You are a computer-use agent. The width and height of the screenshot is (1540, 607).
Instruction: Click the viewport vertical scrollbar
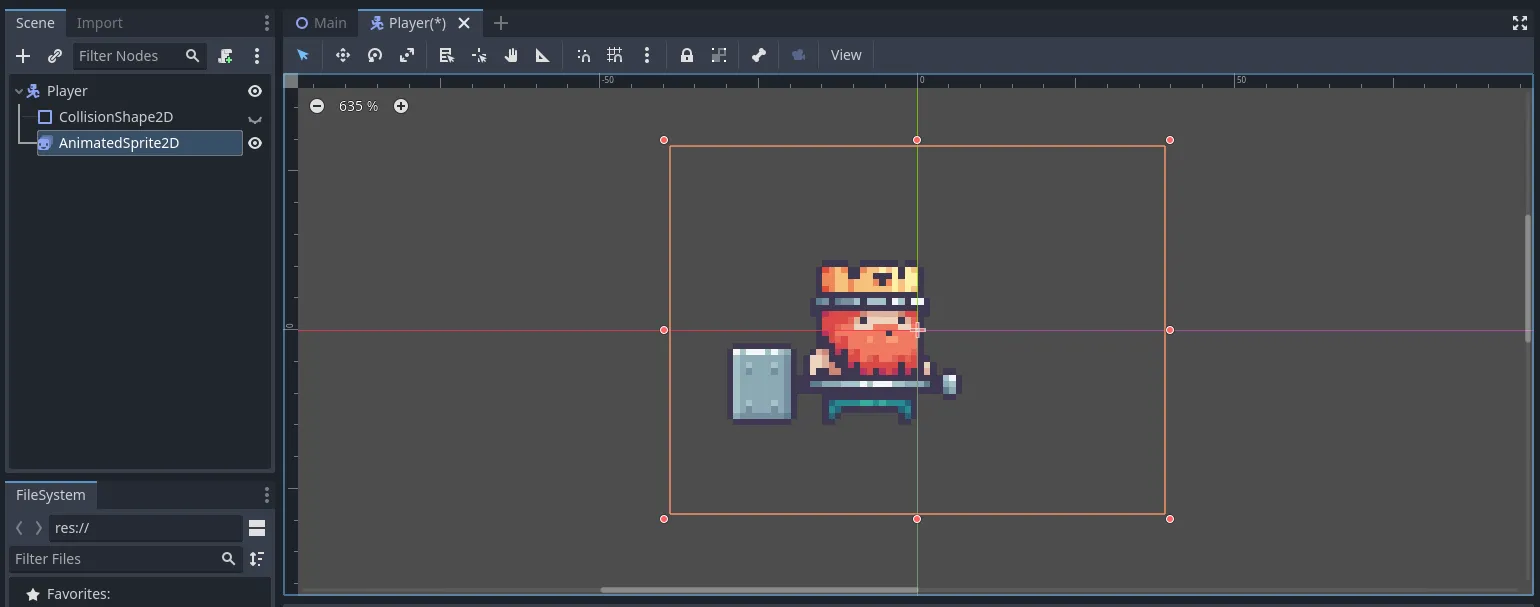[x=1527, y=278]
